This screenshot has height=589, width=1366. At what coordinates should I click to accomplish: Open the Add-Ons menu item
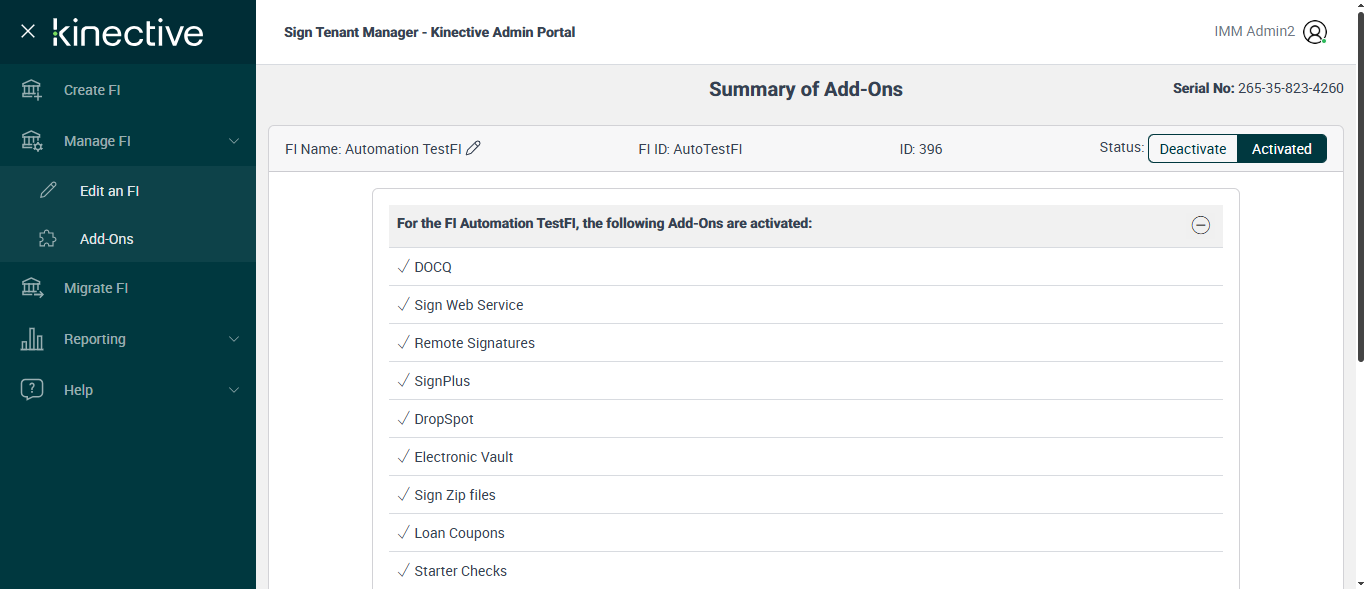click(106, 239)
